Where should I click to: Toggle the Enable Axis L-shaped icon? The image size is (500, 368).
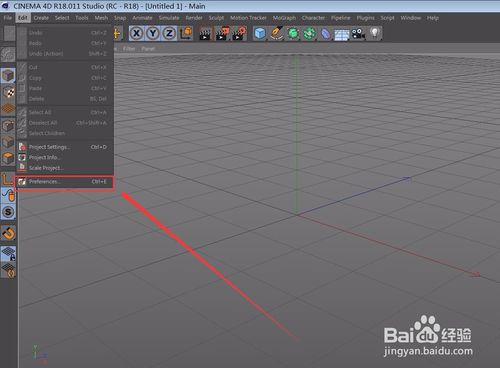pyautogui.click(x=7, y=179)
